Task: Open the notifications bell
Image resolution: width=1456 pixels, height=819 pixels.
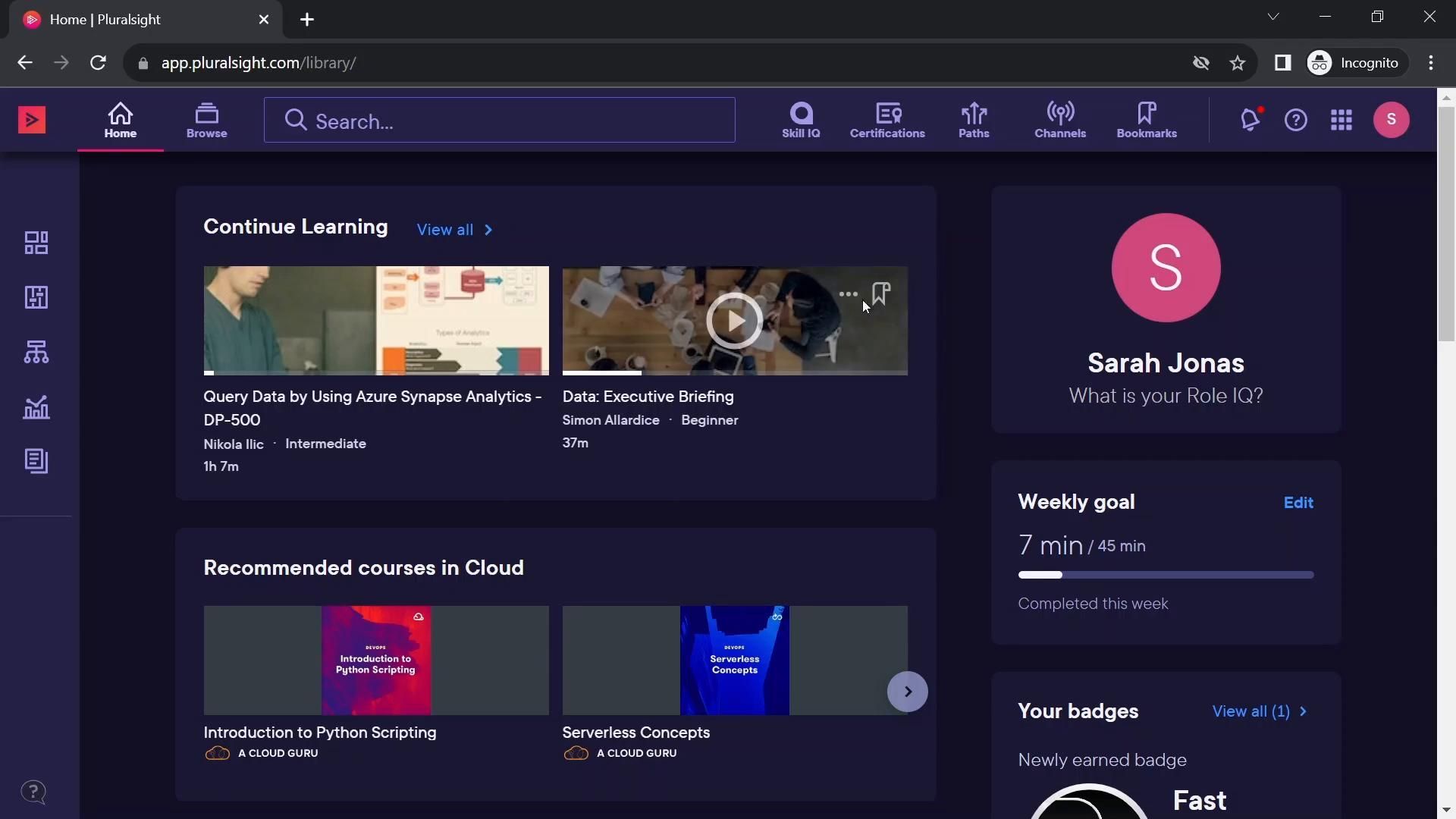Action: tap(1250, 120)
